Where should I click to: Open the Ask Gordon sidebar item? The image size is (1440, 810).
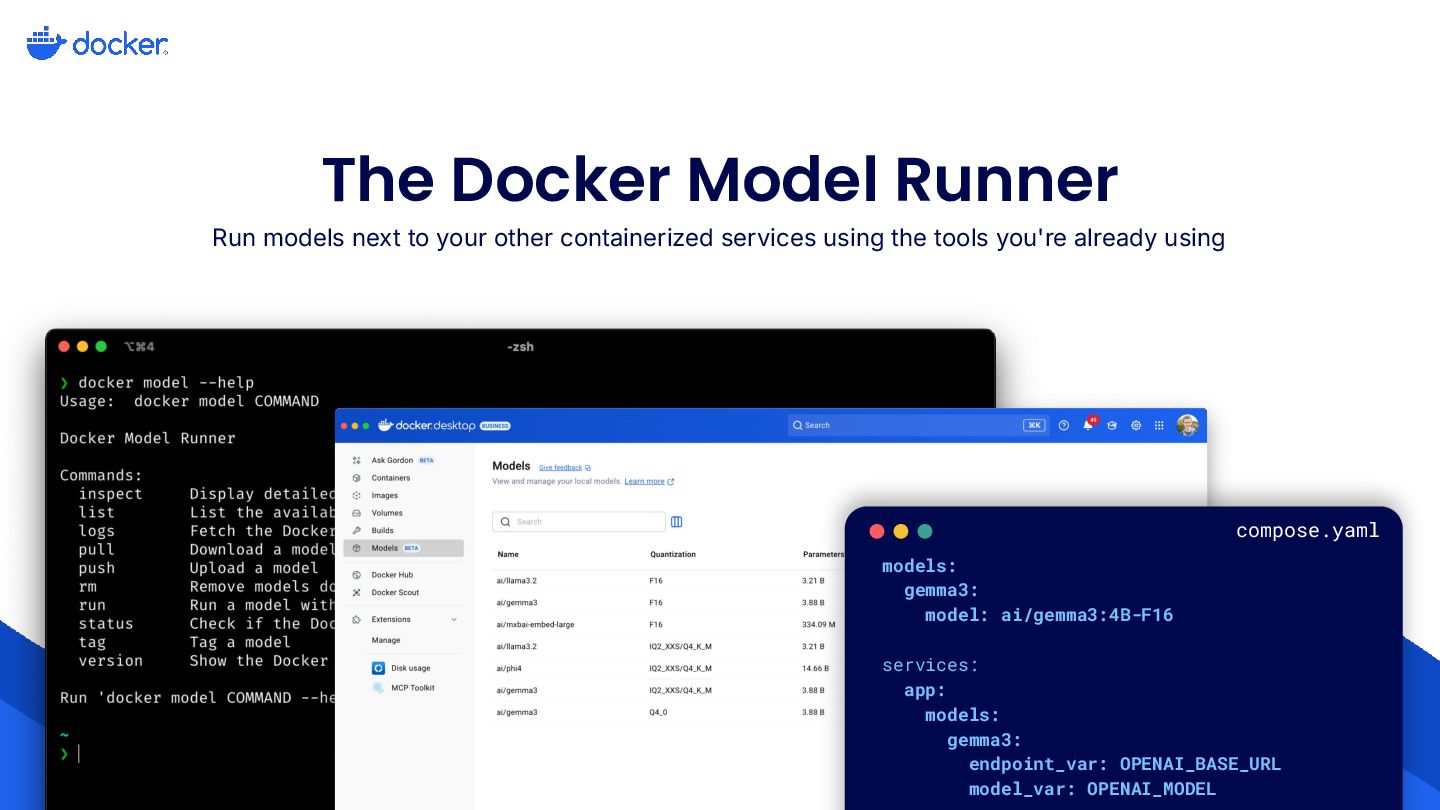394,460
